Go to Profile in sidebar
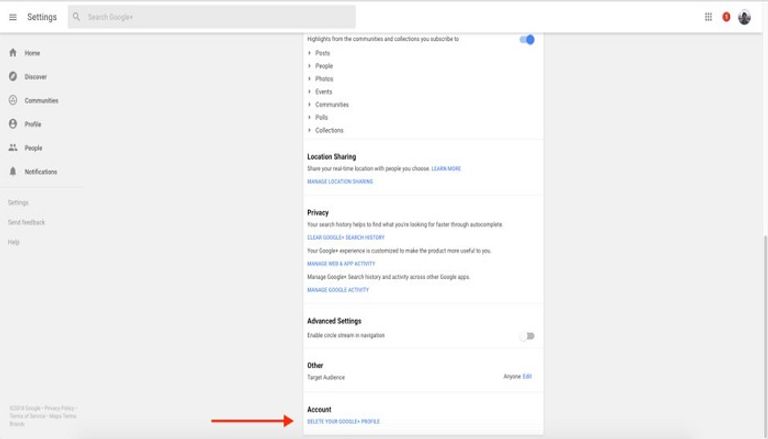This screenshot has width=768, height=439. click(x=33, y=124)
